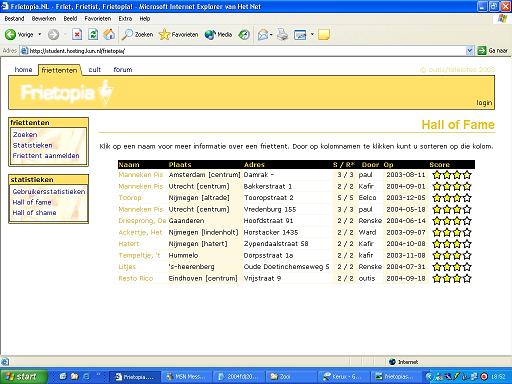Click the Stop page loading icon

pyautogui.click(x=77, y=34)
